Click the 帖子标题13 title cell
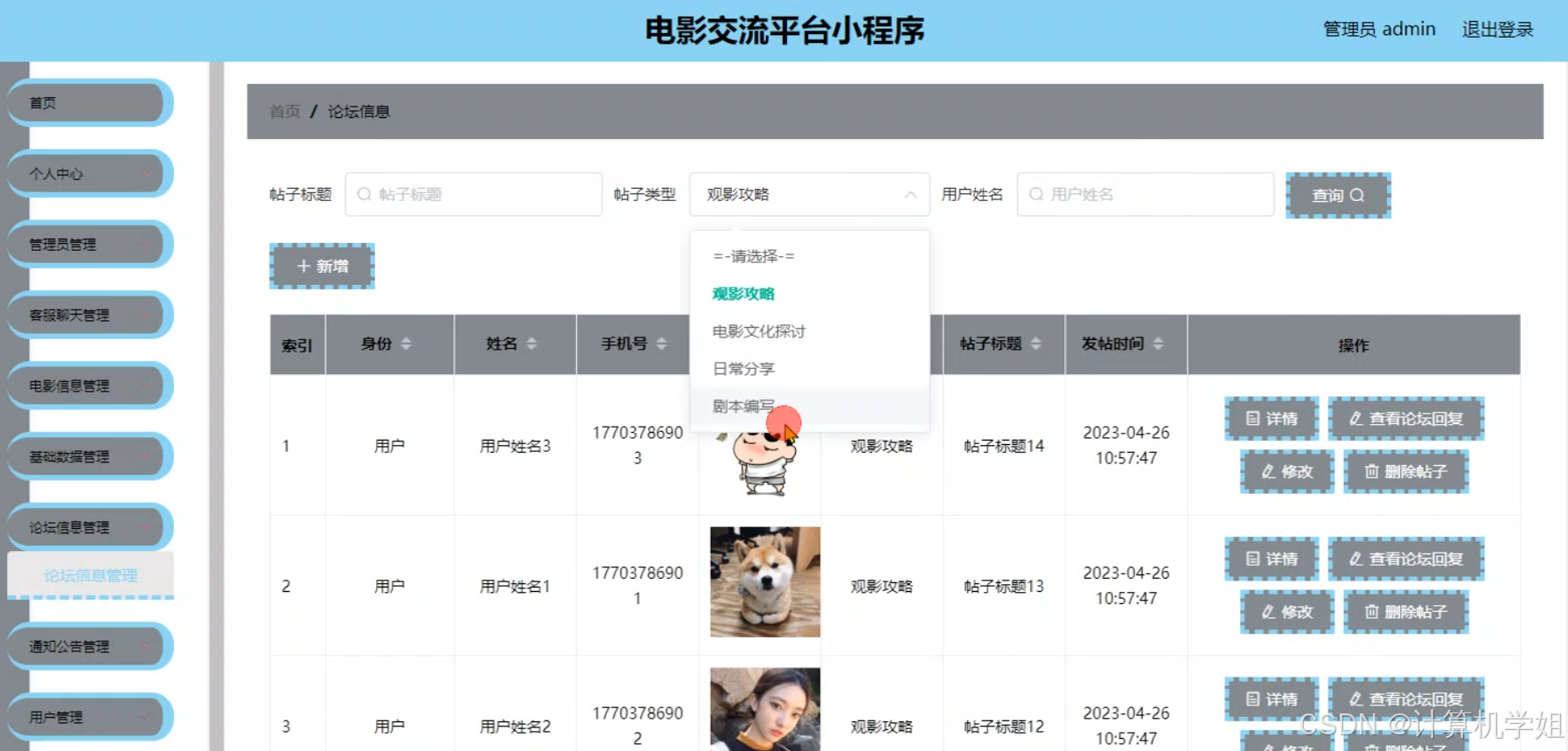 pyautogui.click(x=1004, y=586)
